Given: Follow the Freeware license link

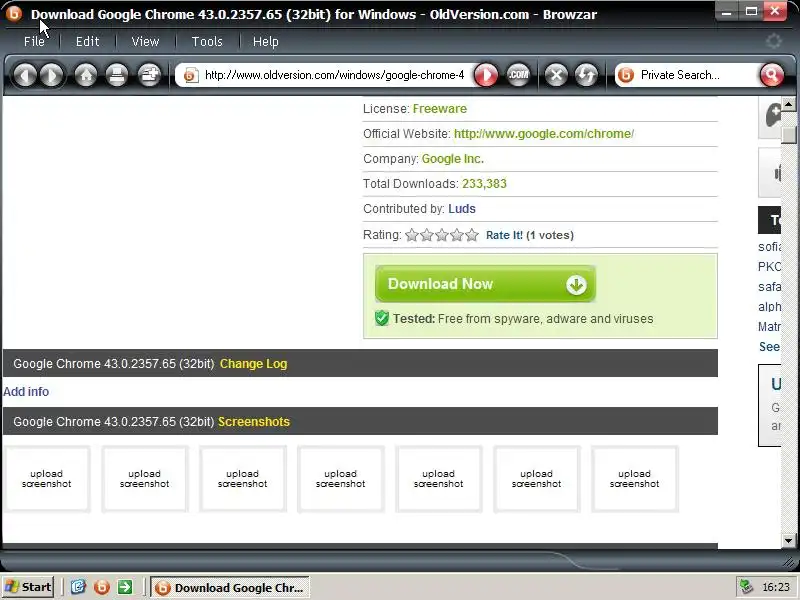Looking at the screenshot, I should 440,109.
